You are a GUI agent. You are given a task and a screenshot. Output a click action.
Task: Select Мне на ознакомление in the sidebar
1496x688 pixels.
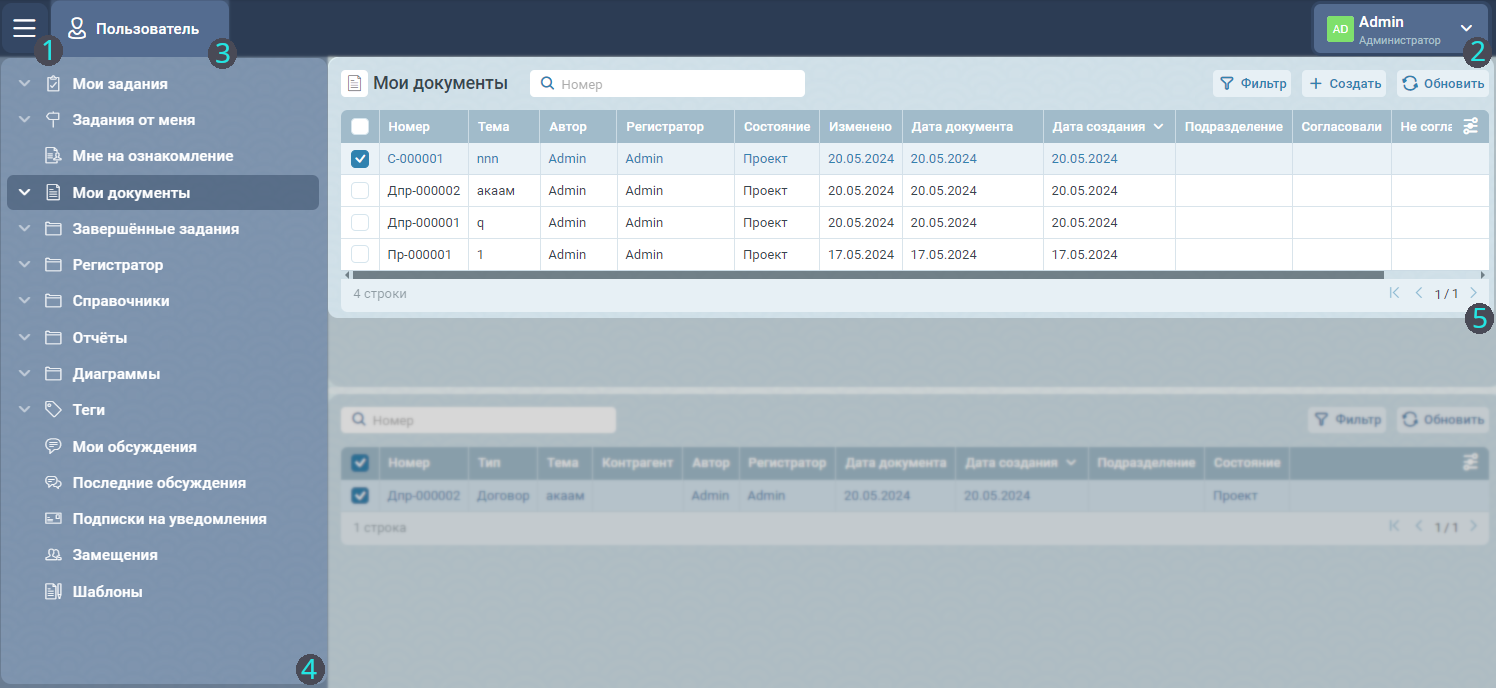tap(152, 156)
